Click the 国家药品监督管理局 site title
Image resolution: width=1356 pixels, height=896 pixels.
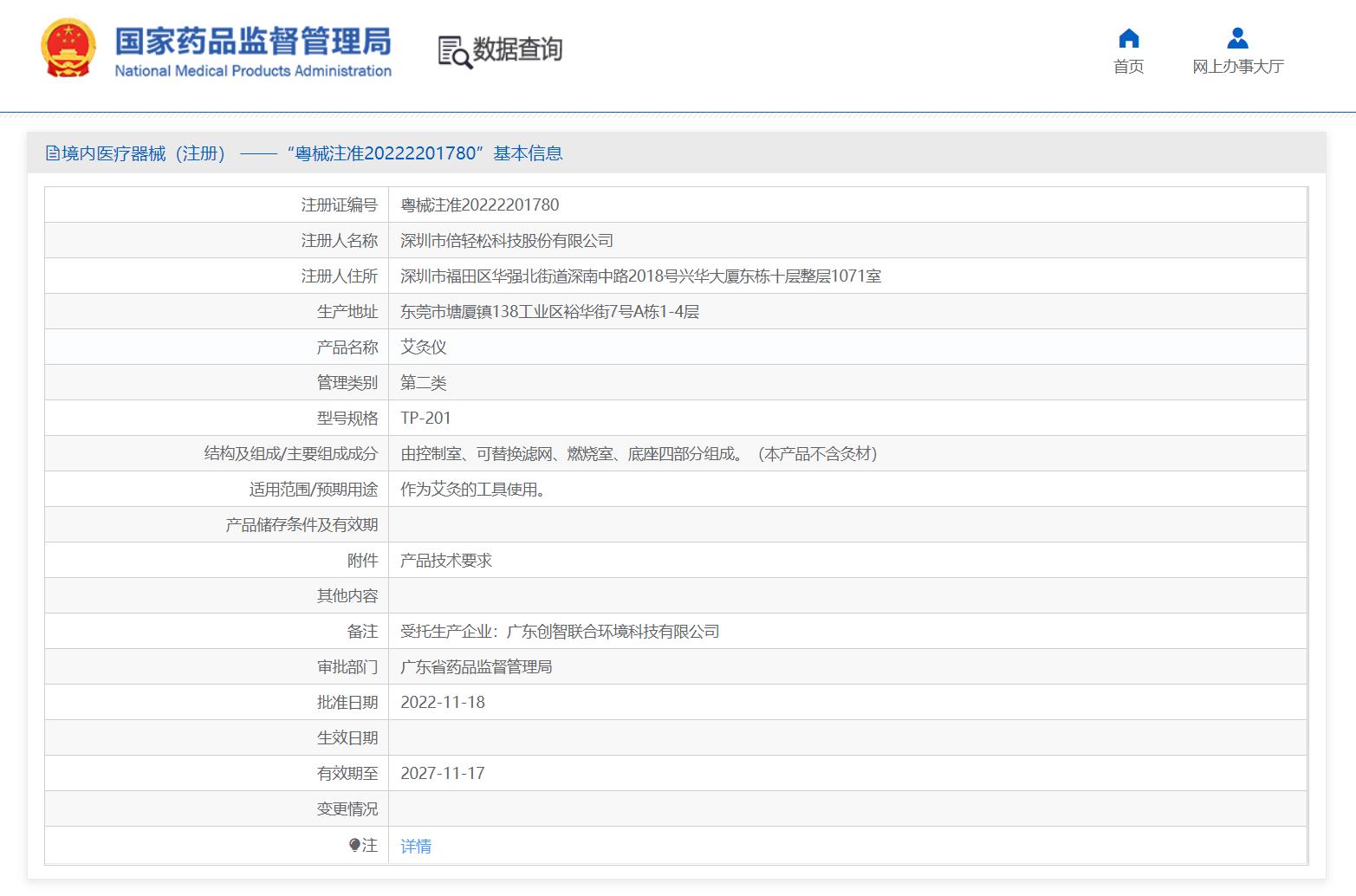253,40
